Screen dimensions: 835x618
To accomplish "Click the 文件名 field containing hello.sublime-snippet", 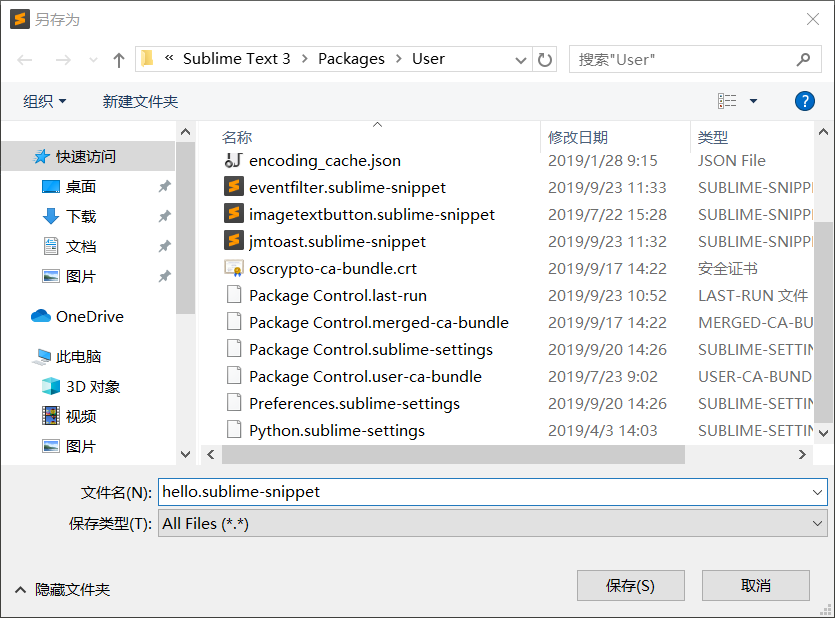I will pos(493,492).
